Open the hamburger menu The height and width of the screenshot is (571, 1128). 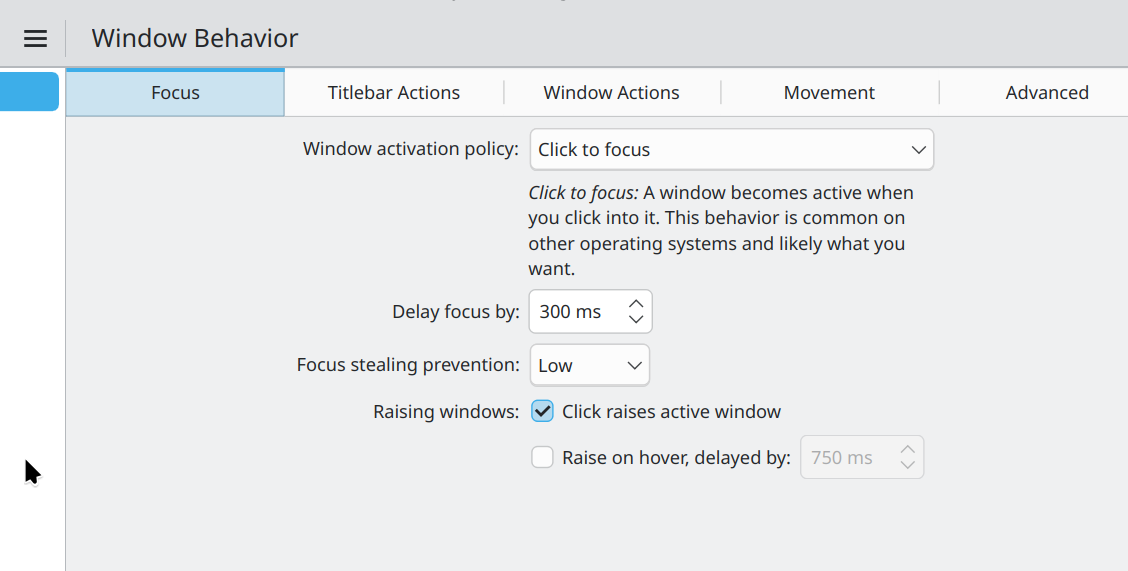coord(35,39)
